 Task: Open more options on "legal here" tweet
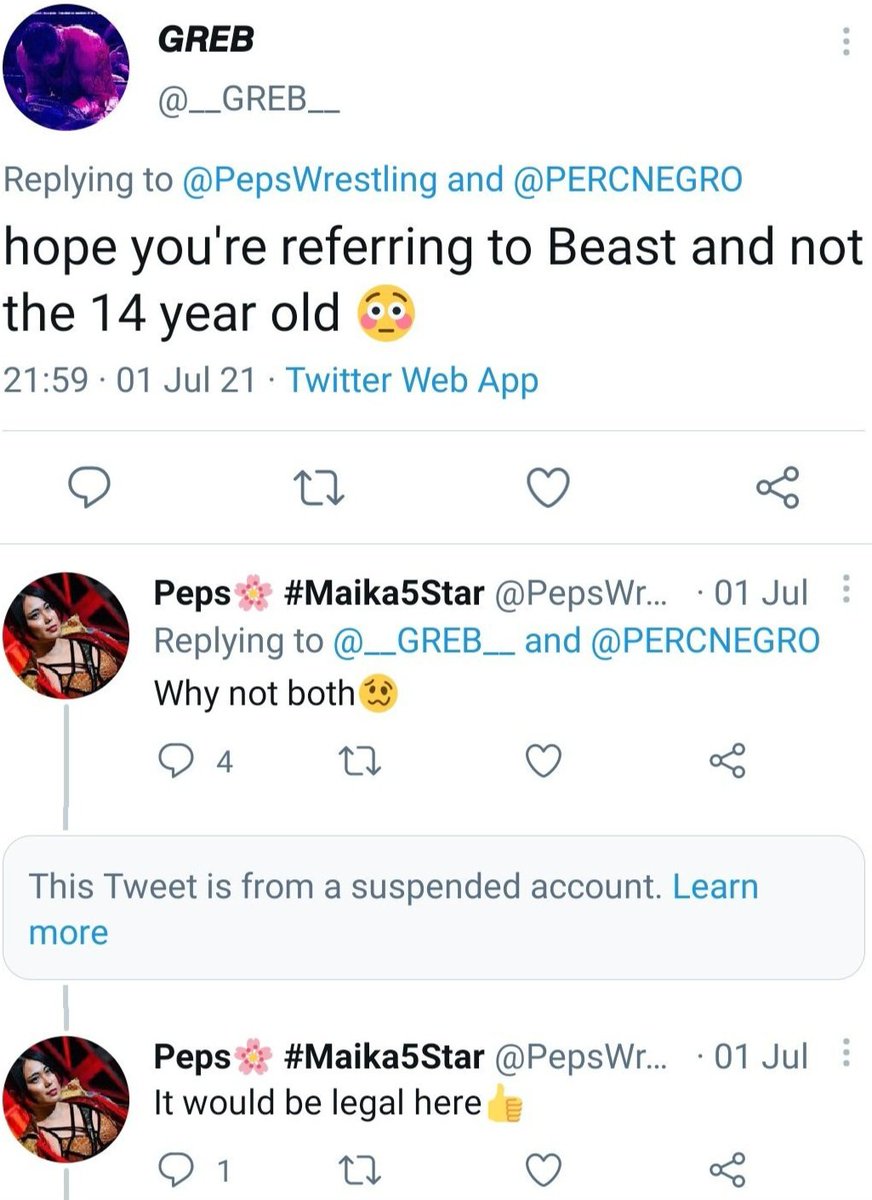(x=847, y=1053)
